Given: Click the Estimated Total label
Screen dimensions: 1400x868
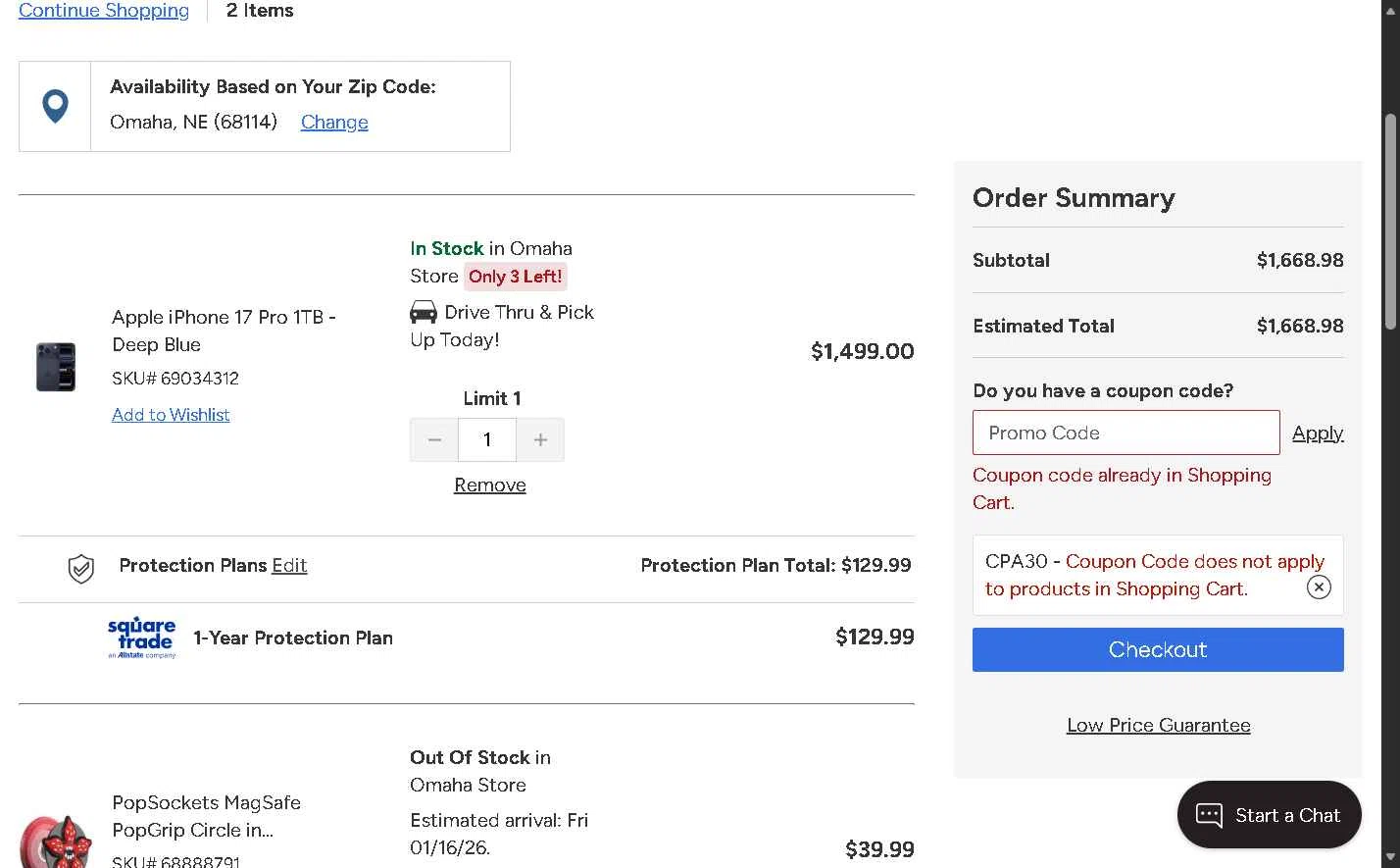Looking at the screenshot, I should pyautogui.click(x=1043, y=326).
